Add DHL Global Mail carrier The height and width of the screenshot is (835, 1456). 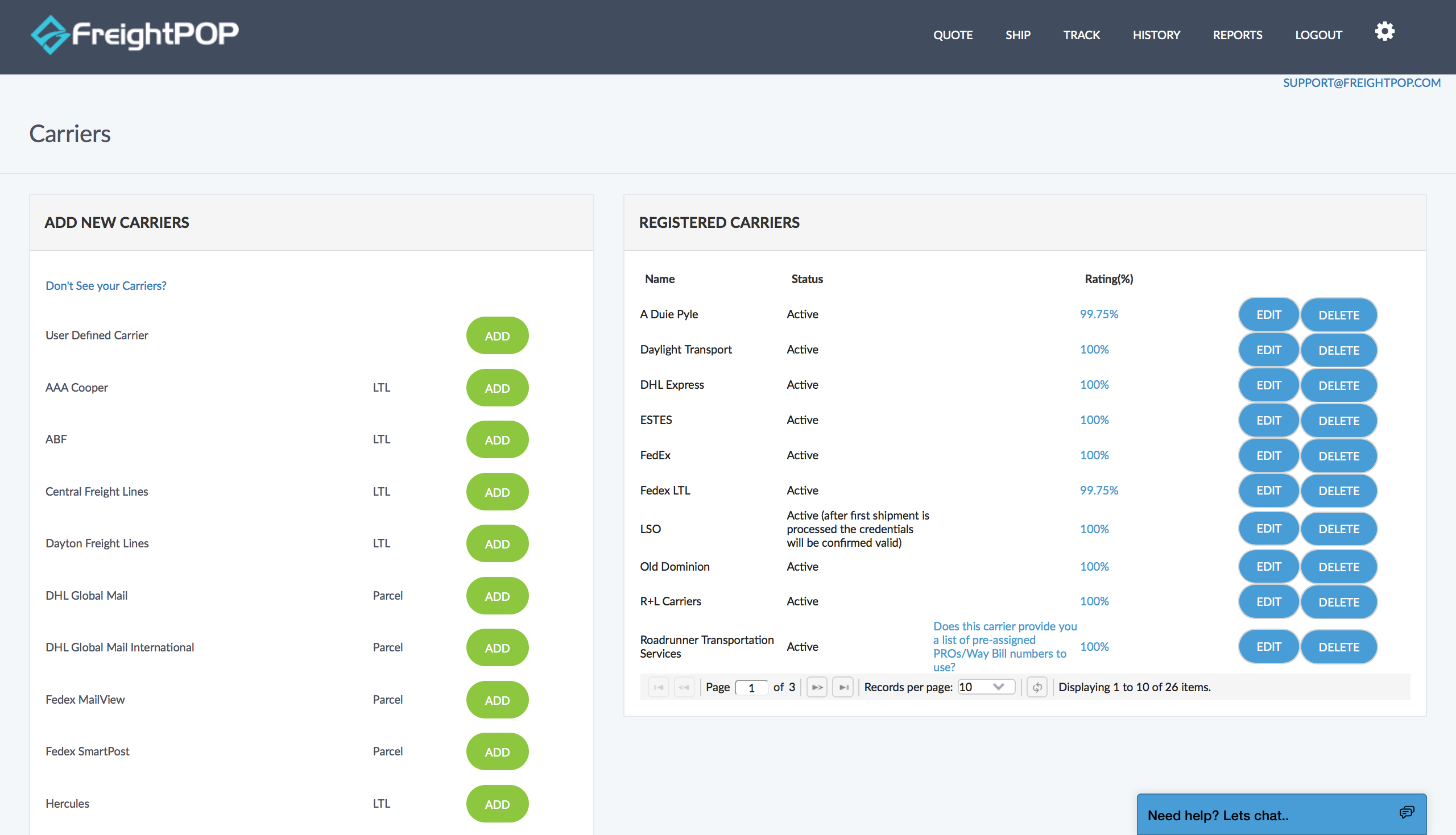(497, 595)
